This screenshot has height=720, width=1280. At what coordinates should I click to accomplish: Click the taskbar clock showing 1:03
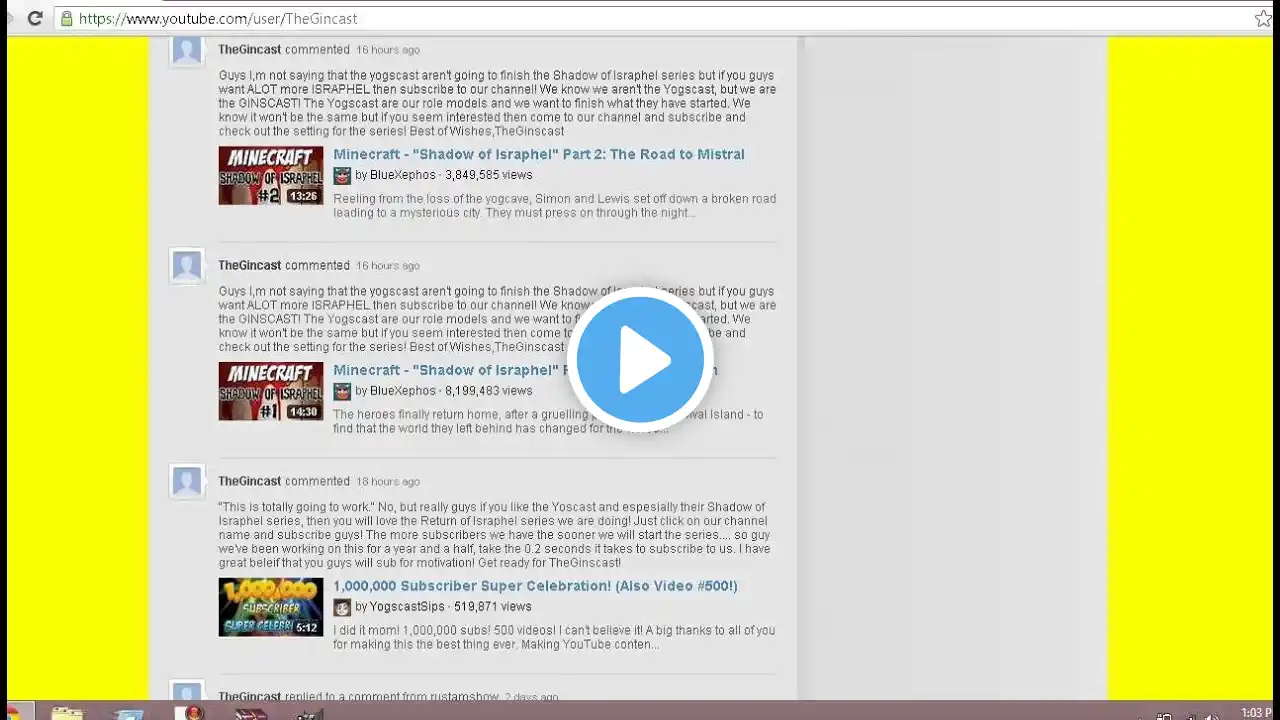1257,713
